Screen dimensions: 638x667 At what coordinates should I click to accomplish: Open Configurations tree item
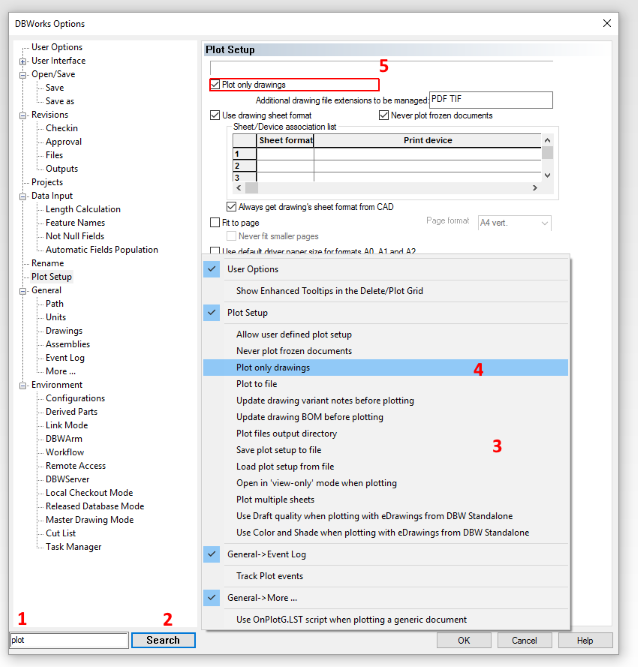[75, 398]
